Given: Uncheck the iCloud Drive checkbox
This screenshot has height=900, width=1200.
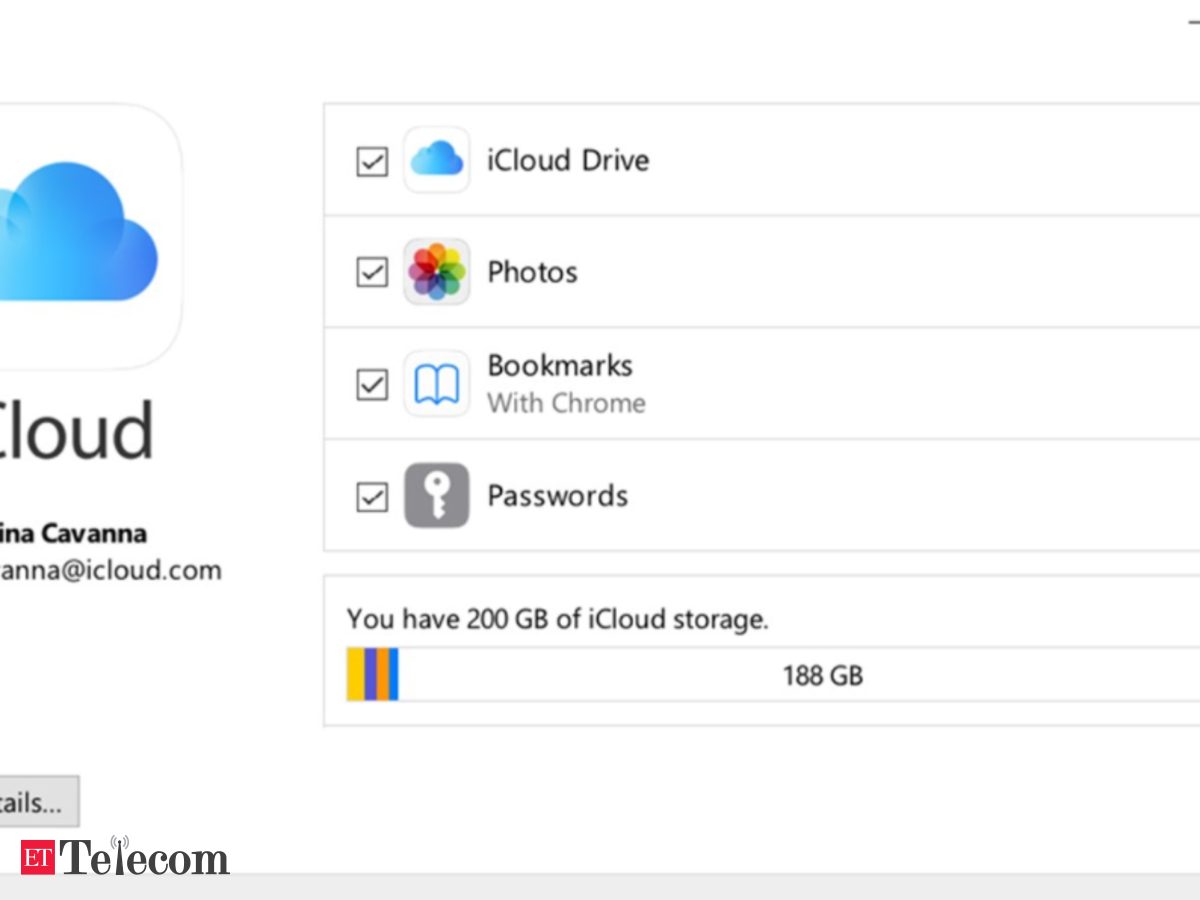Looking at the screenshot, I should tap(372, 161).
